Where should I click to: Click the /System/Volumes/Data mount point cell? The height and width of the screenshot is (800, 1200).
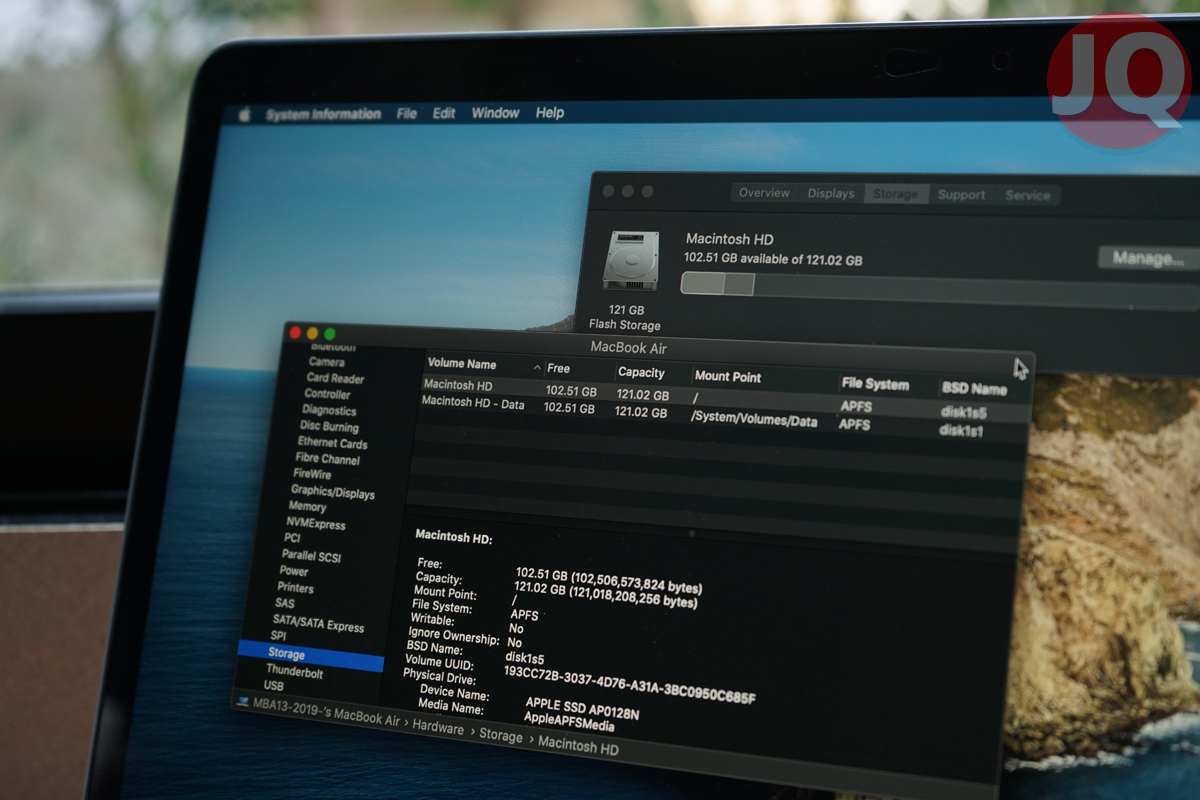pyautogui.click(x=754, y=420)
